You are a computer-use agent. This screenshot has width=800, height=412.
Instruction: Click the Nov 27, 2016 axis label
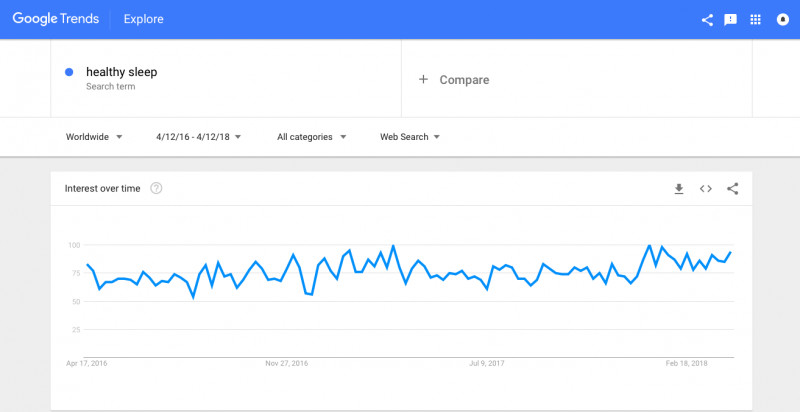click(286, 364)
